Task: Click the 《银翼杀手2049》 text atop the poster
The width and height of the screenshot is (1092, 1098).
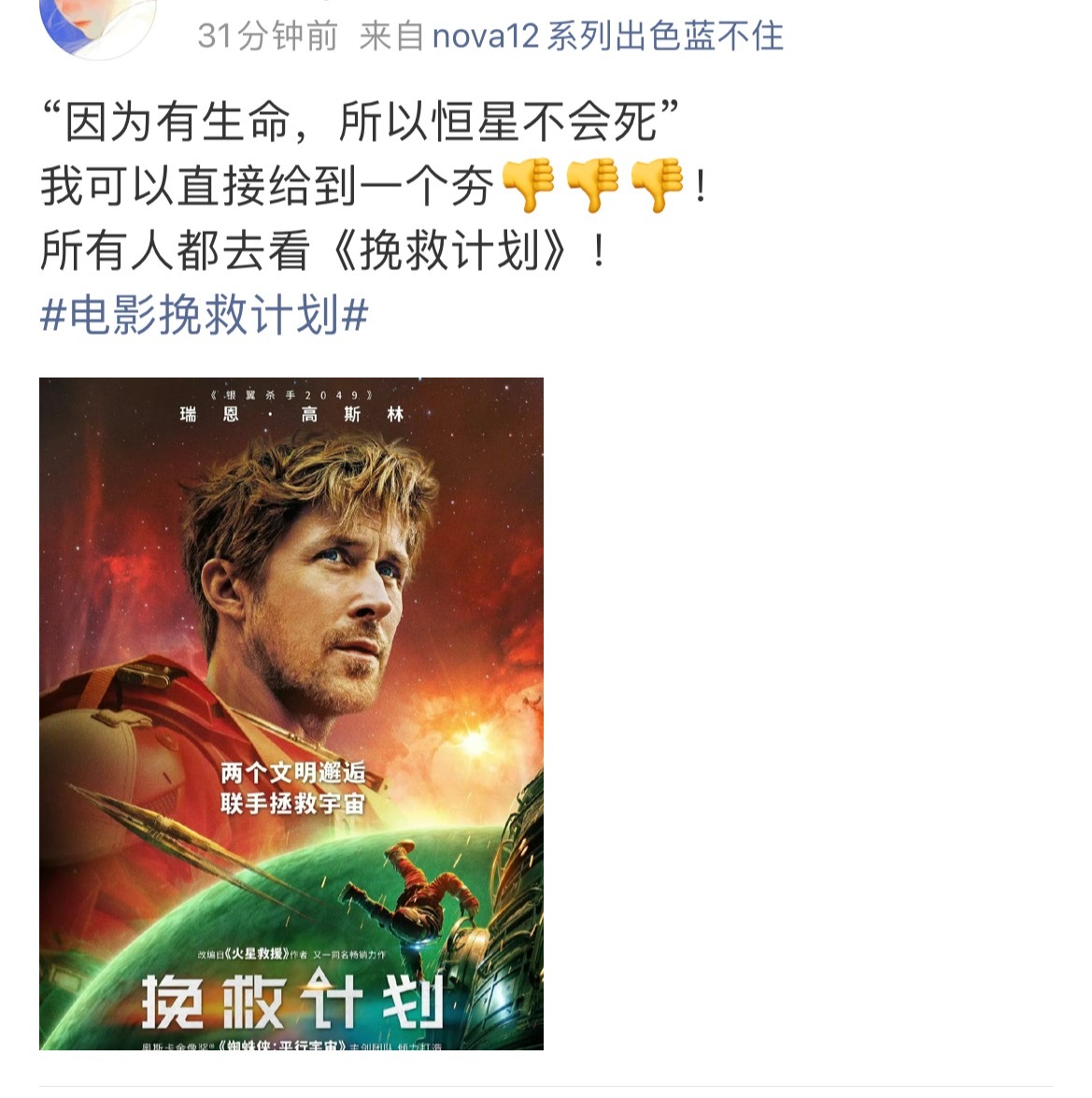Action: click(291, 395)
